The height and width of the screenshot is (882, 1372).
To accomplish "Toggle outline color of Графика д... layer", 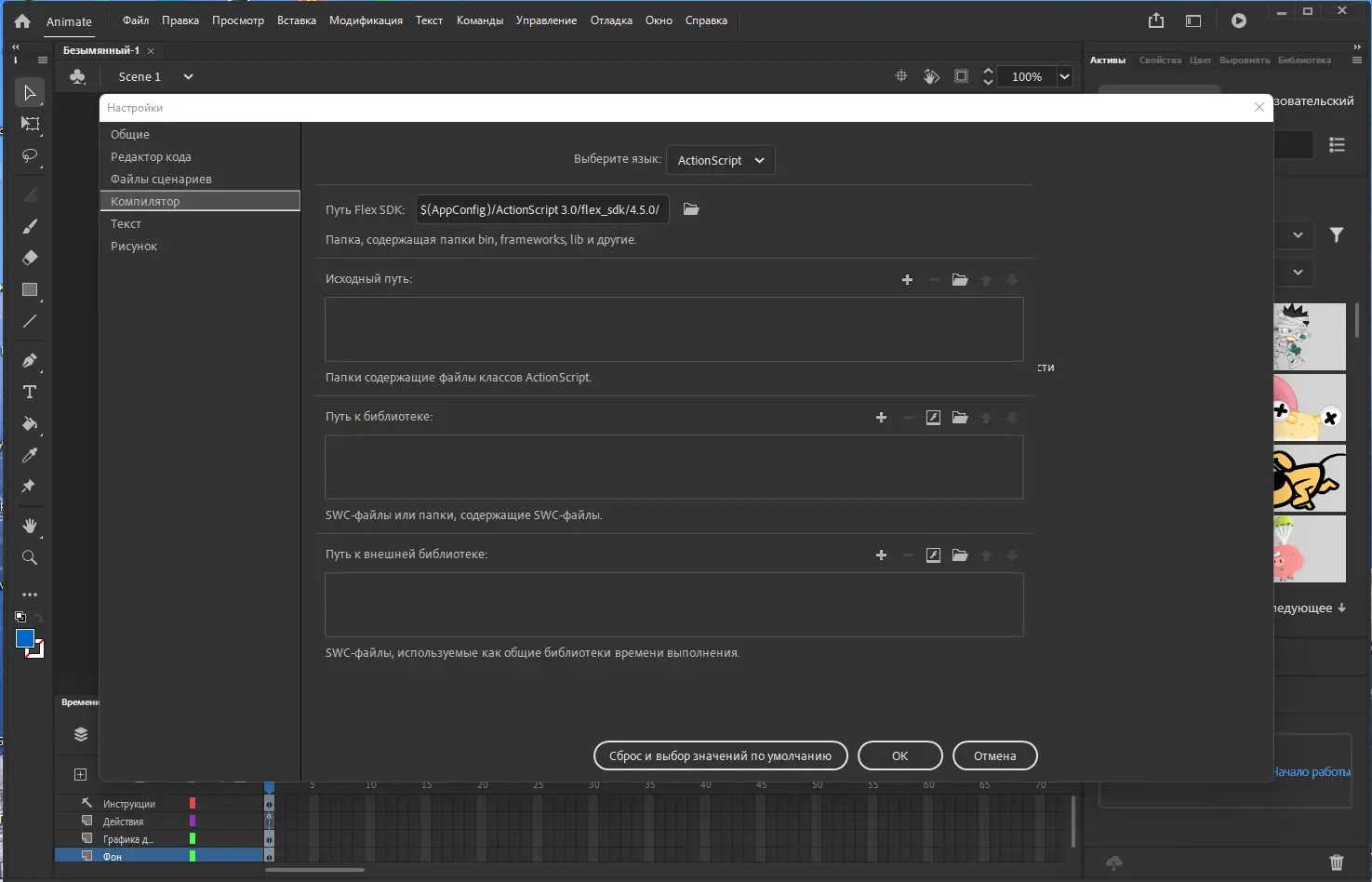I will click(x=193, y=838).
